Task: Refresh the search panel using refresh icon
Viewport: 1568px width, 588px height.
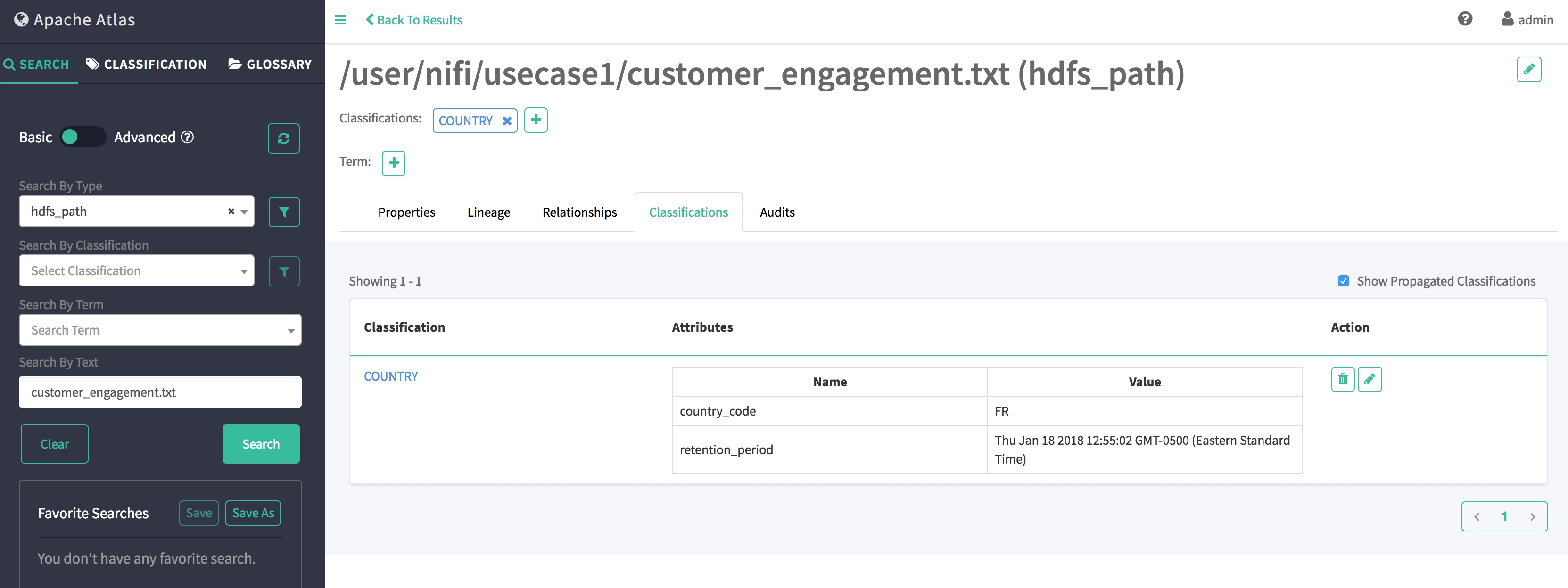Action: (284, 139)
